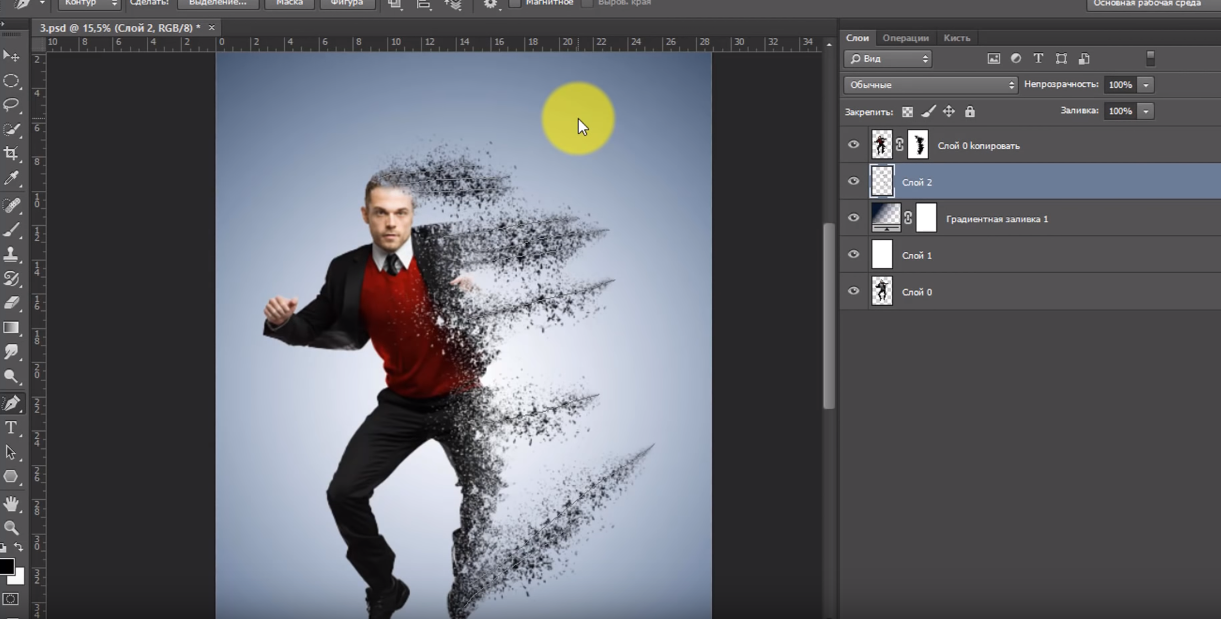The image size is (1221, 619).
Task: Hide the Слой 0 layer
Action: 853,291
